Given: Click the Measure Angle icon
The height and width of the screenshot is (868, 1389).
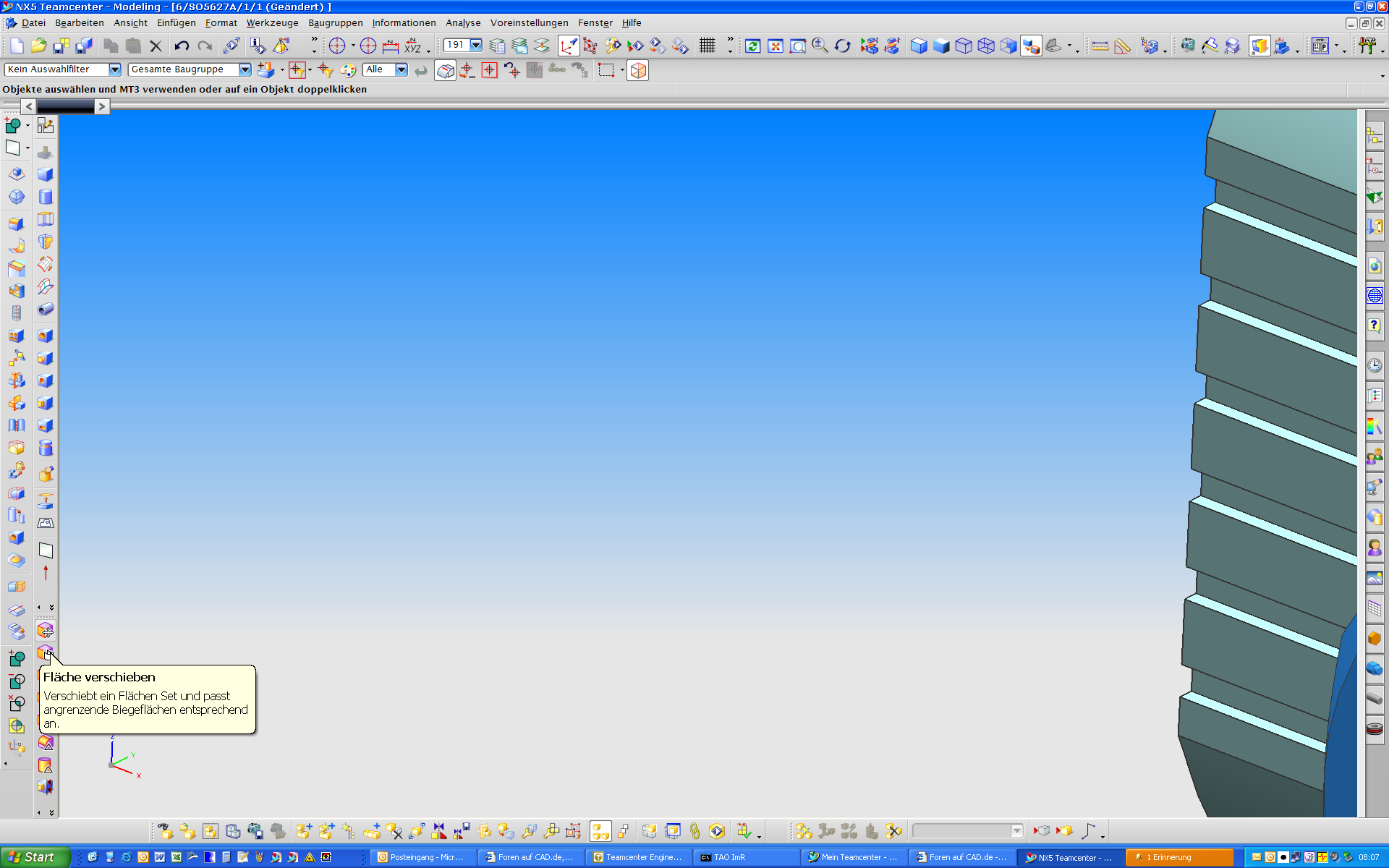Looking at the screenshot, I should click(x=1123, y=46).
